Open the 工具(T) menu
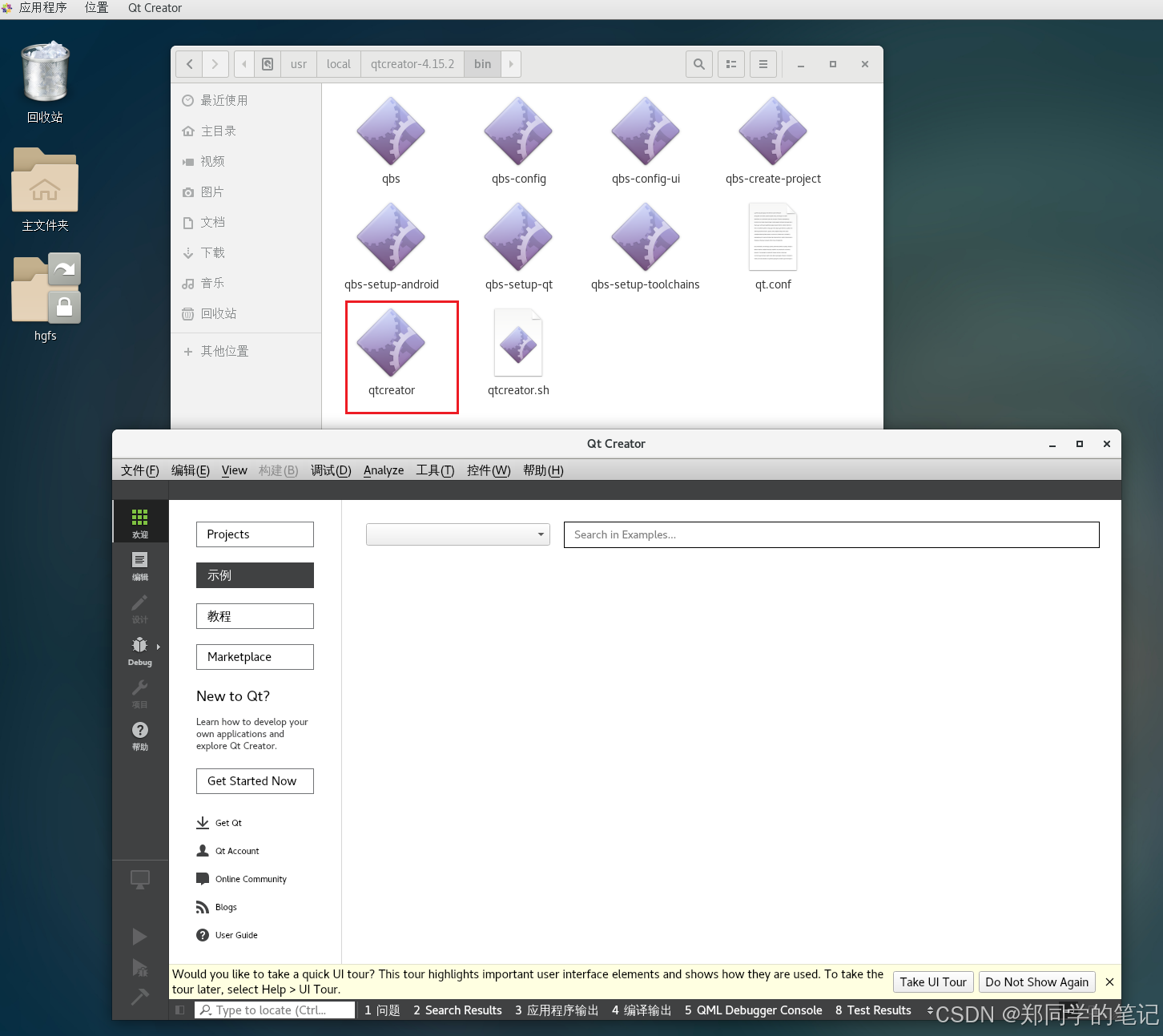Screen dimensions: 1163x1036 (435, 470)
